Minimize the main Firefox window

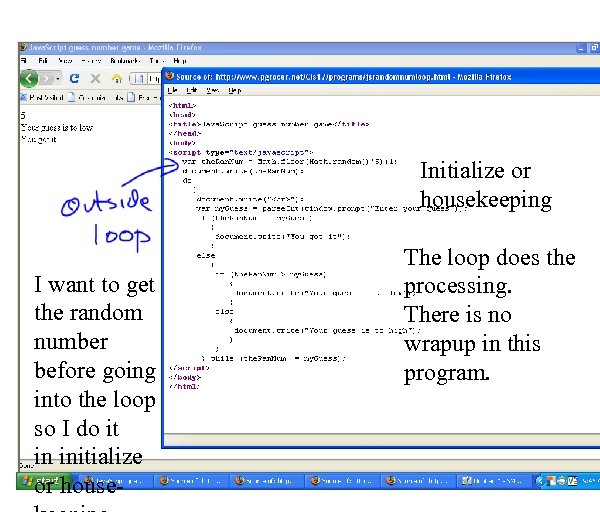point(581,48)
